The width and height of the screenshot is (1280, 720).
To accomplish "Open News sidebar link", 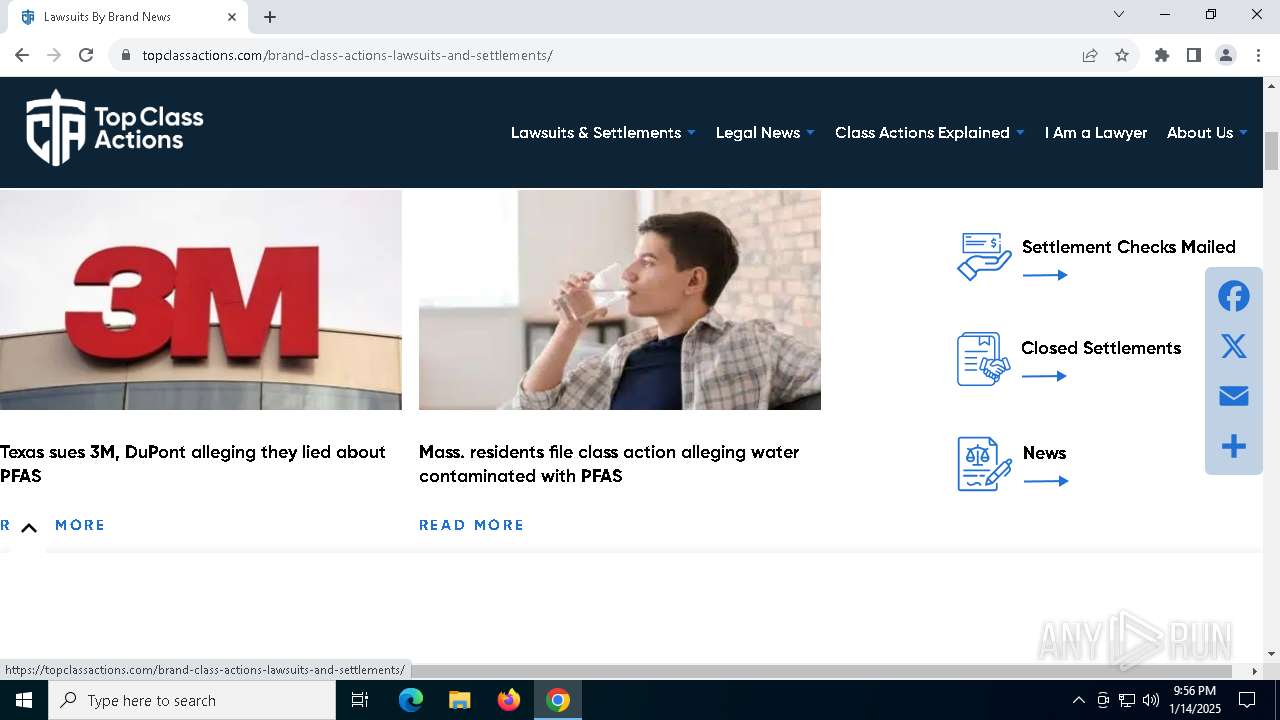I will [x=1044, y=453].
